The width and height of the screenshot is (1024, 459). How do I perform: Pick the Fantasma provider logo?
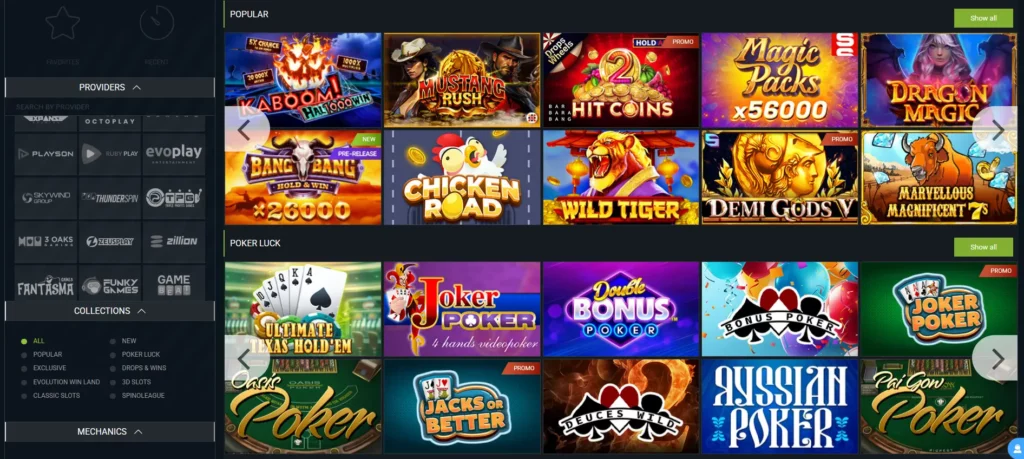[46, 285]
